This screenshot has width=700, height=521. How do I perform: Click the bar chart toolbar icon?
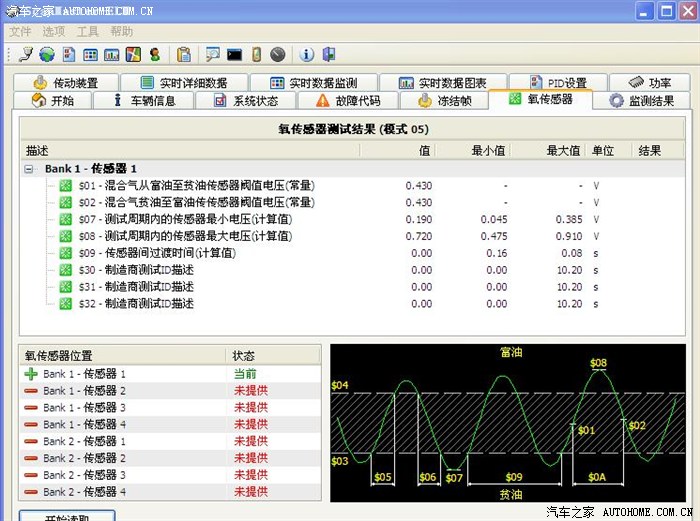click(111, 54)
